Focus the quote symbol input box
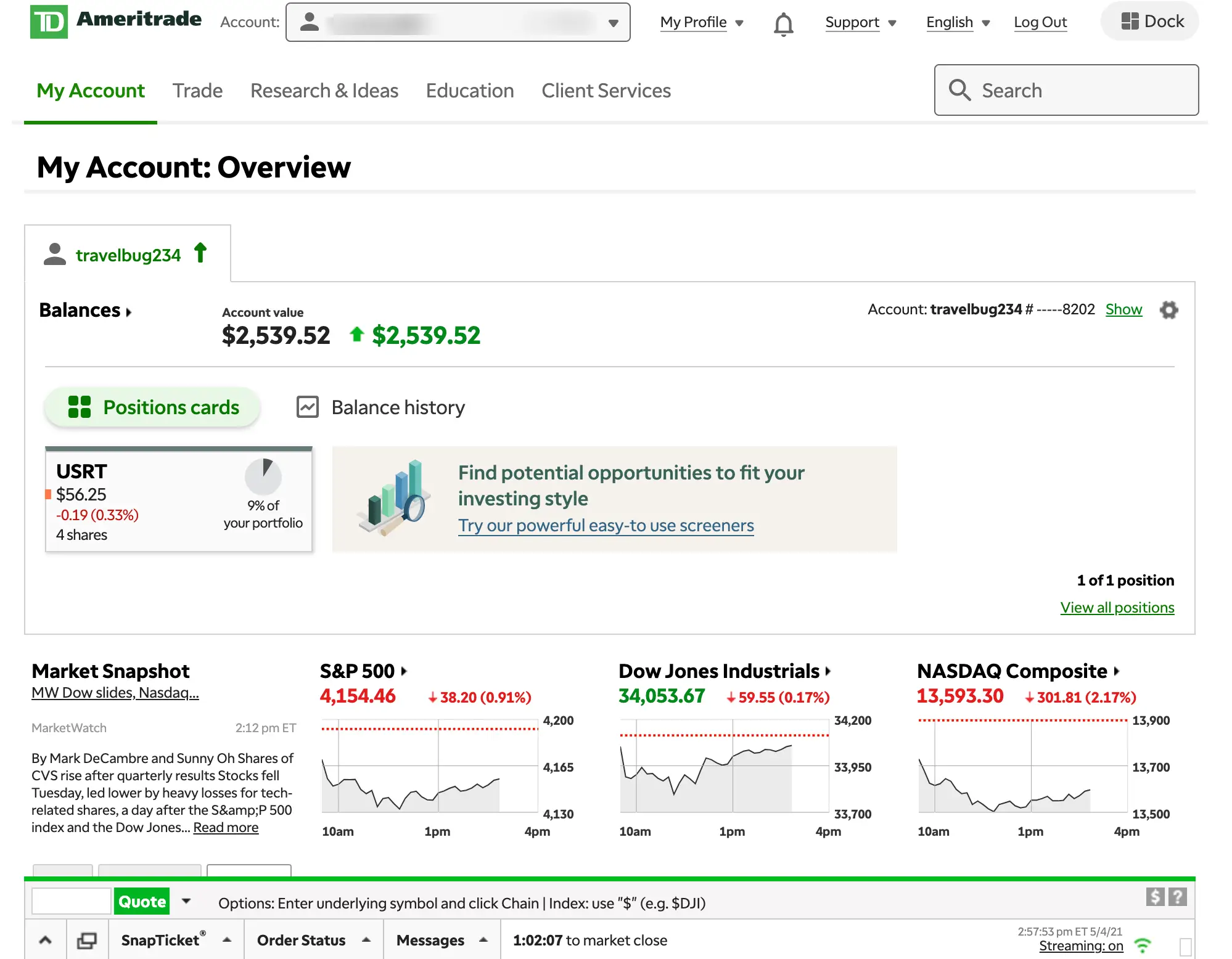Image resolution: width=1232 pixels, height=959 pixels. (x=71, y=901)
